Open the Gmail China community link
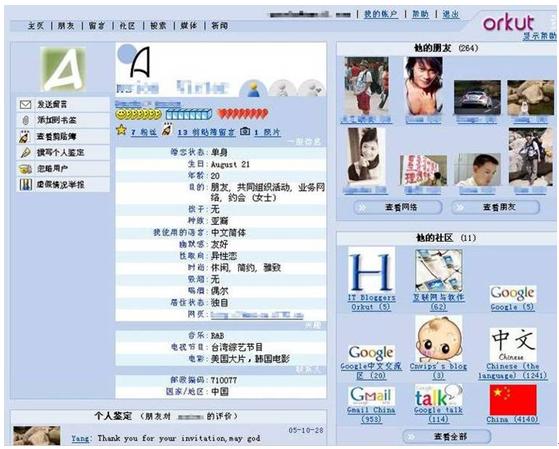The image size is (559, 449). tap(371, 415)
